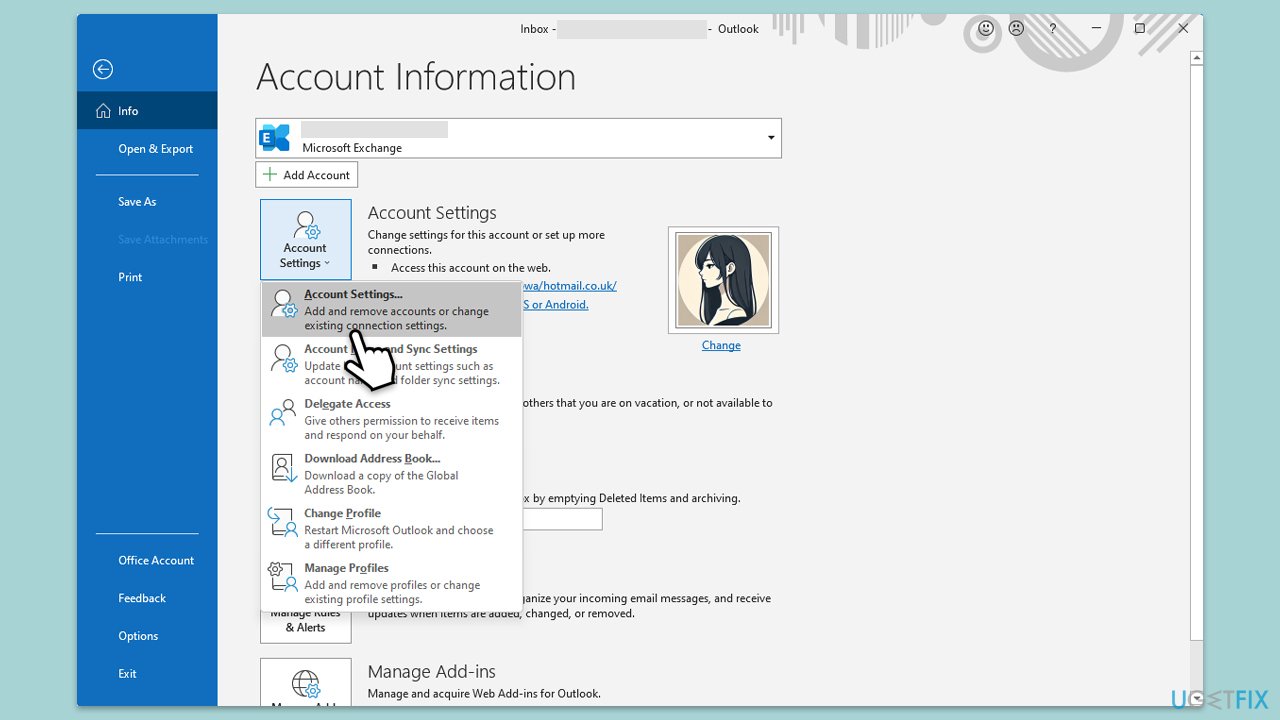The width and height of the screenshot is (1280, 720).
Task: Click the Add Account button
Action: 306,175
